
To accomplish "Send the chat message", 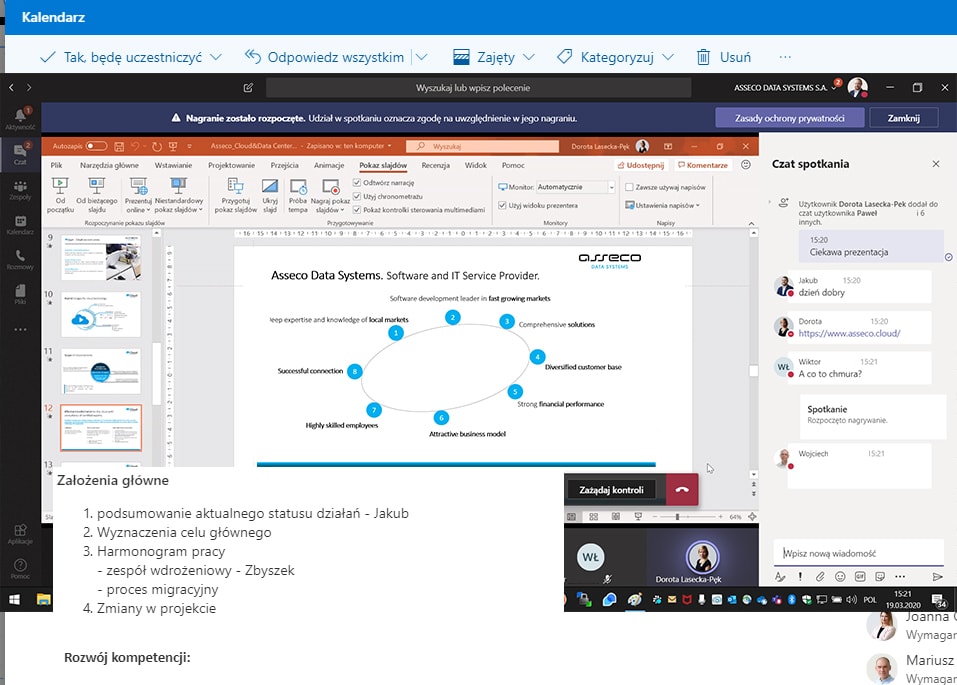I will 937,576.
